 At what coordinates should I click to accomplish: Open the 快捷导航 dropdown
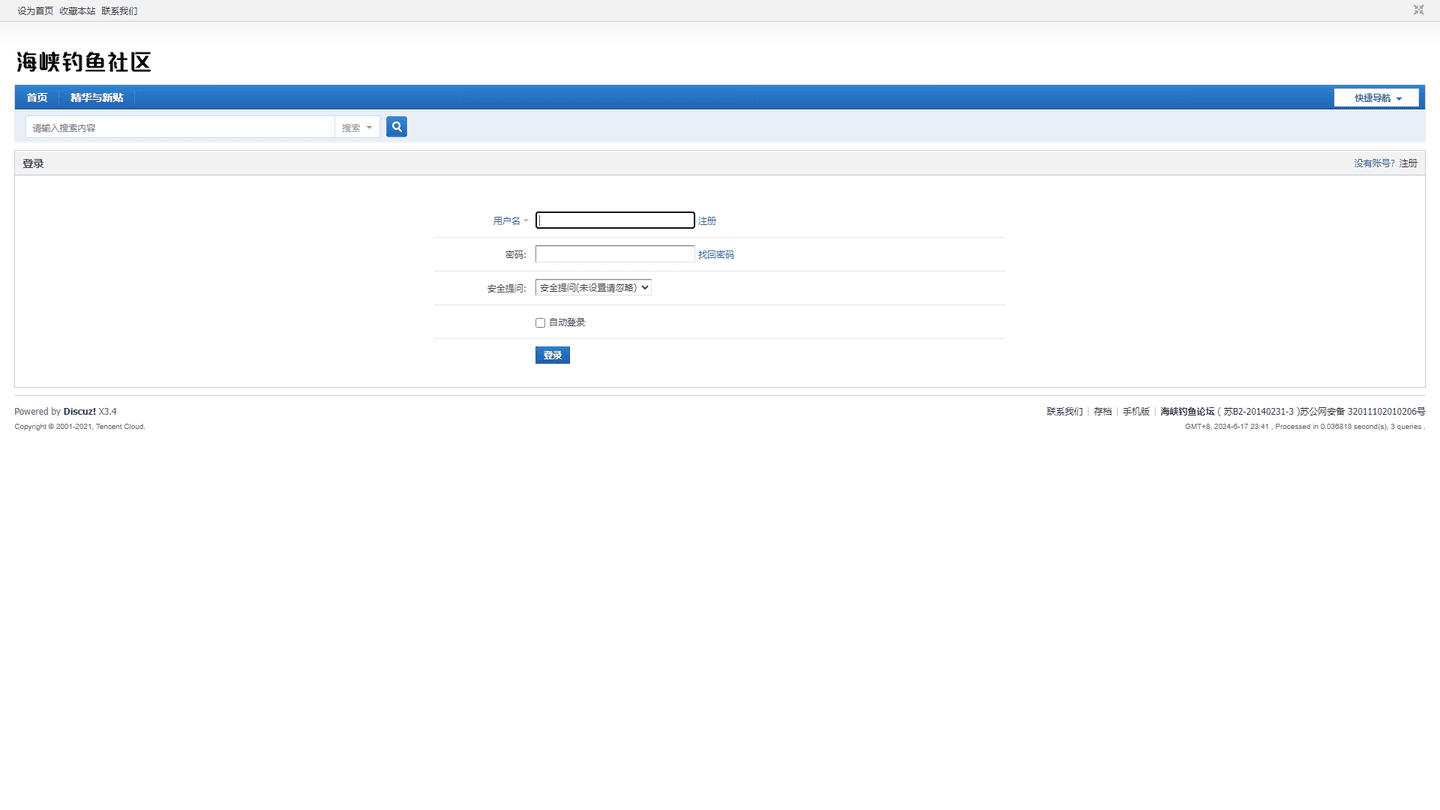(x=1376, y=98)
